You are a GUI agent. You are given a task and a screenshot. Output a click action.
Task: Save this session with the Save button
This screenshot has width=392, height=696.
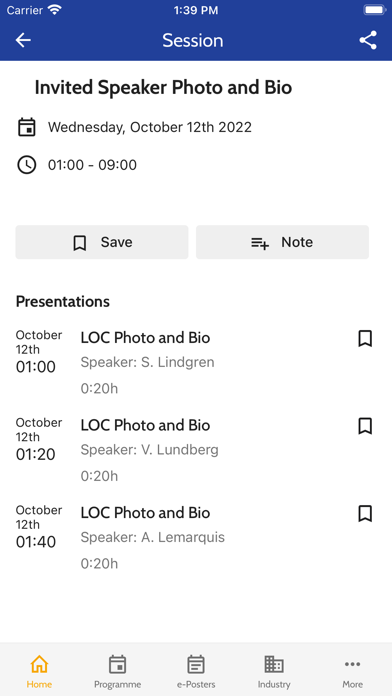pos(102,242)
